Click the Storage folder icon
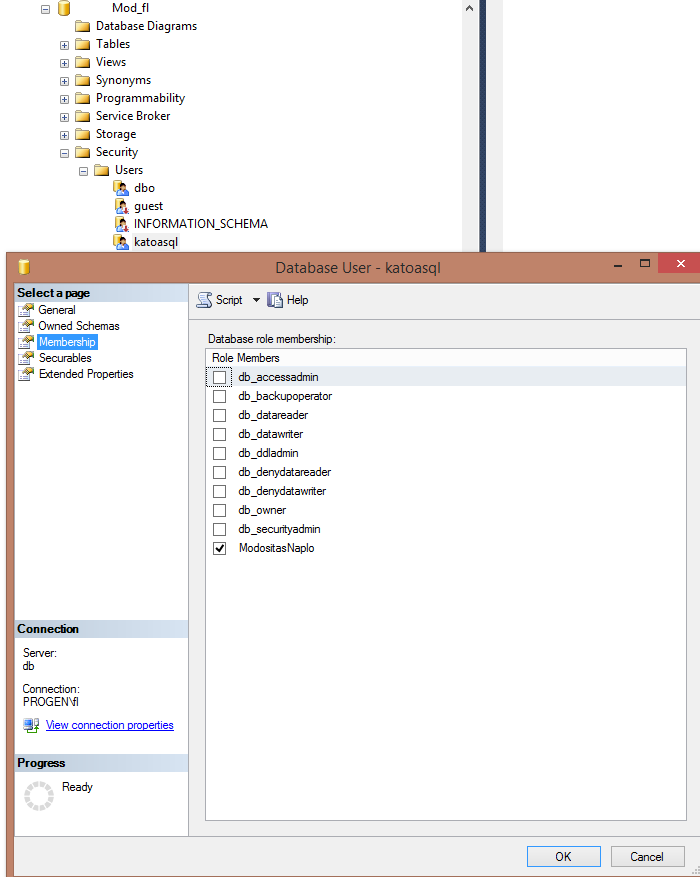This screenshot has width=700, height=877. (x=83, y=134)
